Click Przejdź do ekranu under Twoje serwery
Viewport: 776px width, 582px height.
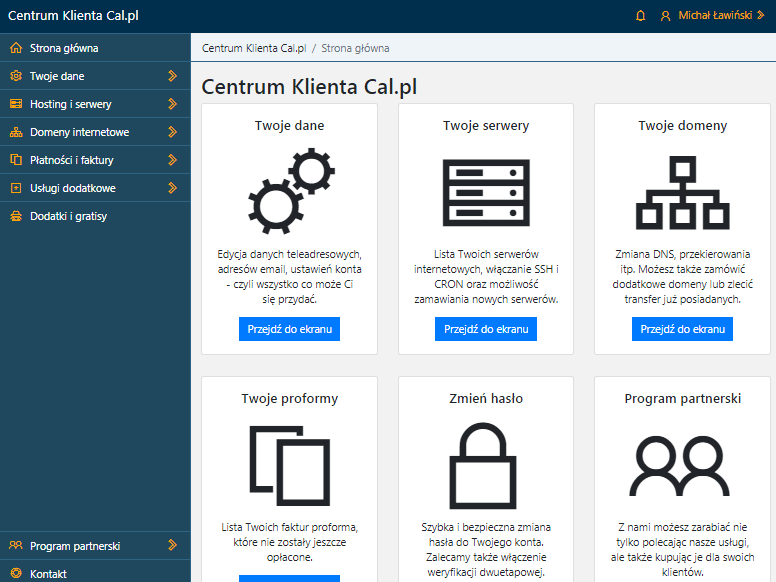[x=486, y=329]
